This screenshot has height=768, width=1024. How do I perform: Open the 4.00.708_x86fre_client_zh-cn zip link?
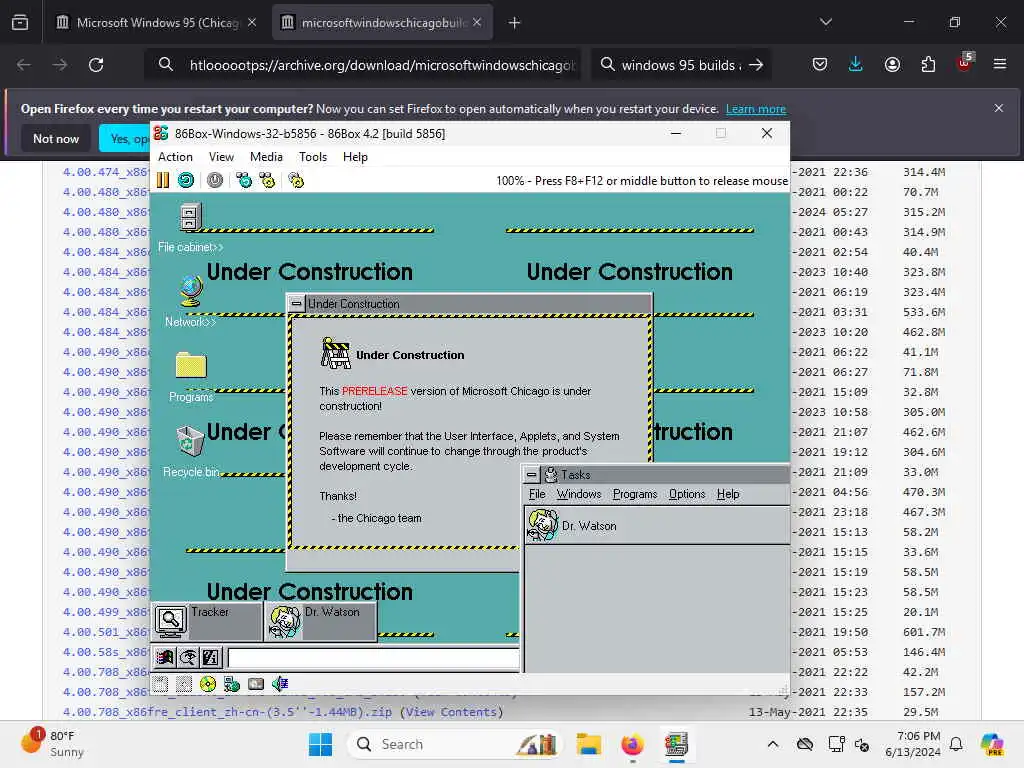[227, 712]
